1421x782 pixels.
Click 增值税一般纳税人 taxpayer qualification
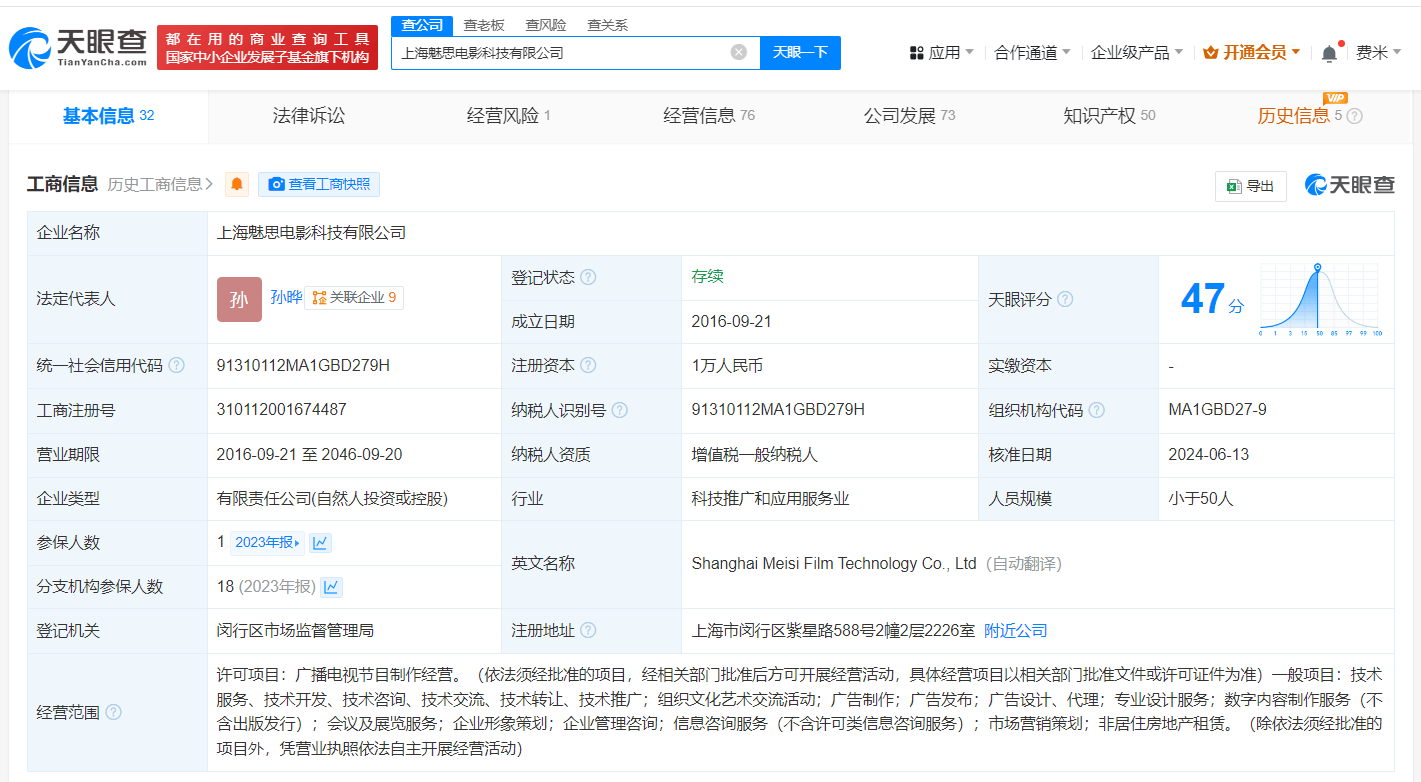tap(754, 454)
